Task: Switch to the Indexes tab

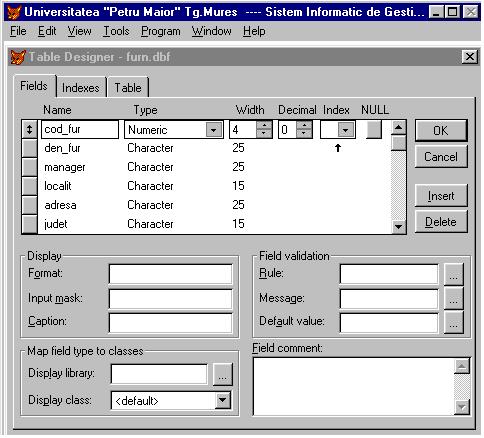Action: pyautogui.click(x=81, y=88)
